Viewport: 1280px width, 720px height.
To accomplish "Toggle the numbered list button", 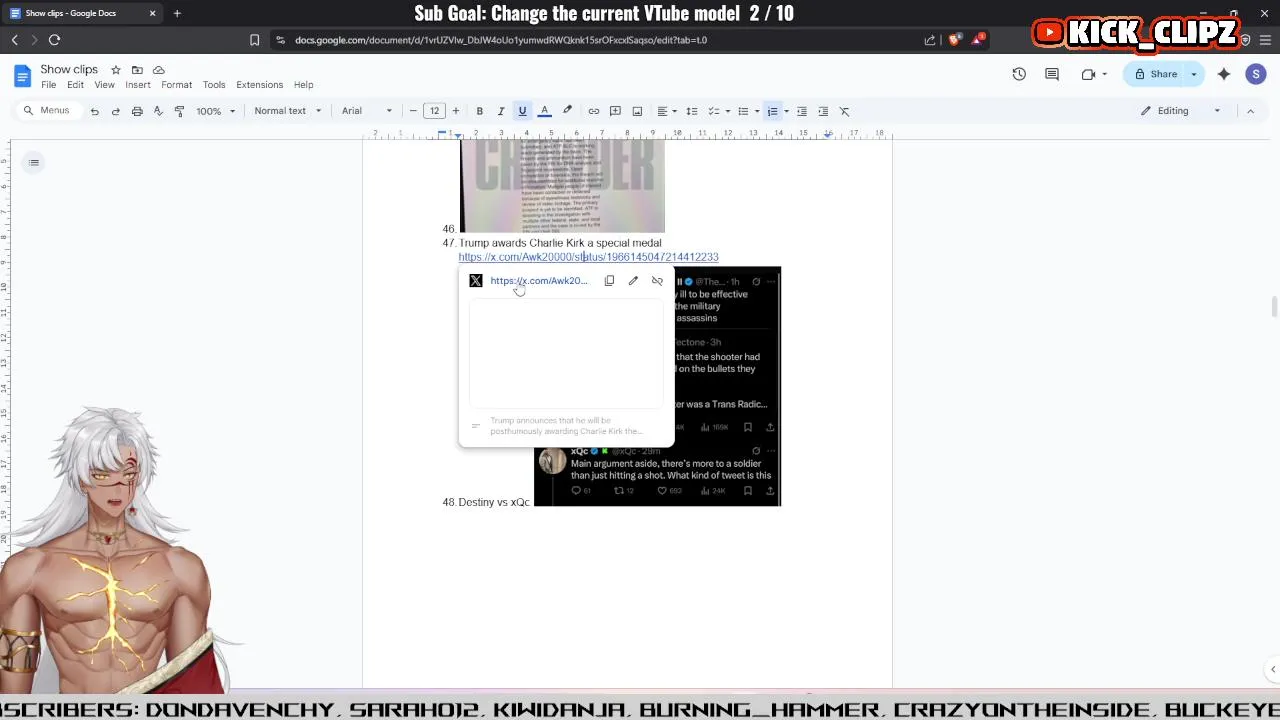I will pos(772,111).
